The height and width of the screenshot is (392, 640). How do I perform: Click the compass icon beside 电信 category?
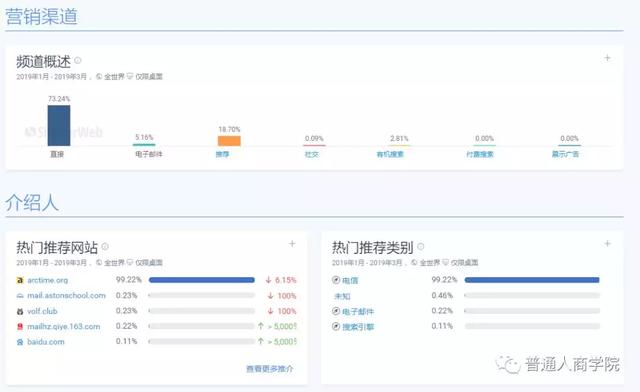(336, 280)
